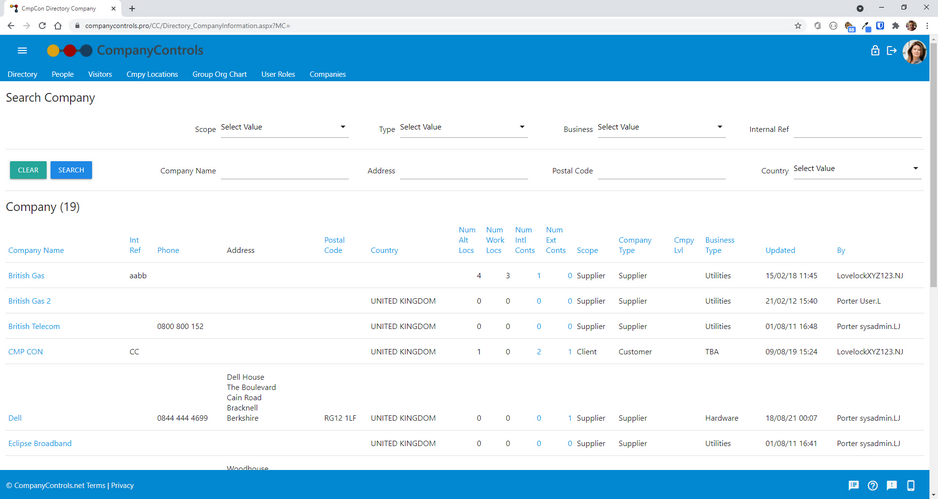Open the Eclipse Broadband company link
Image resolution: width=938 pixels, height=499 pixels.
pyautogui.click(x=40, y=443)
